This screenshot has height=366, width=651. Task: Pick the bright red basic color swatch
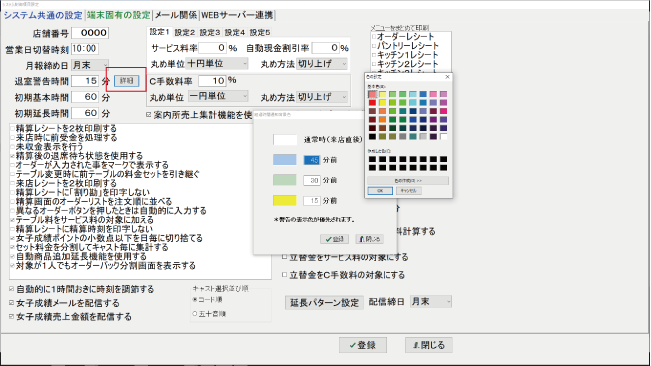click(372, 102)
